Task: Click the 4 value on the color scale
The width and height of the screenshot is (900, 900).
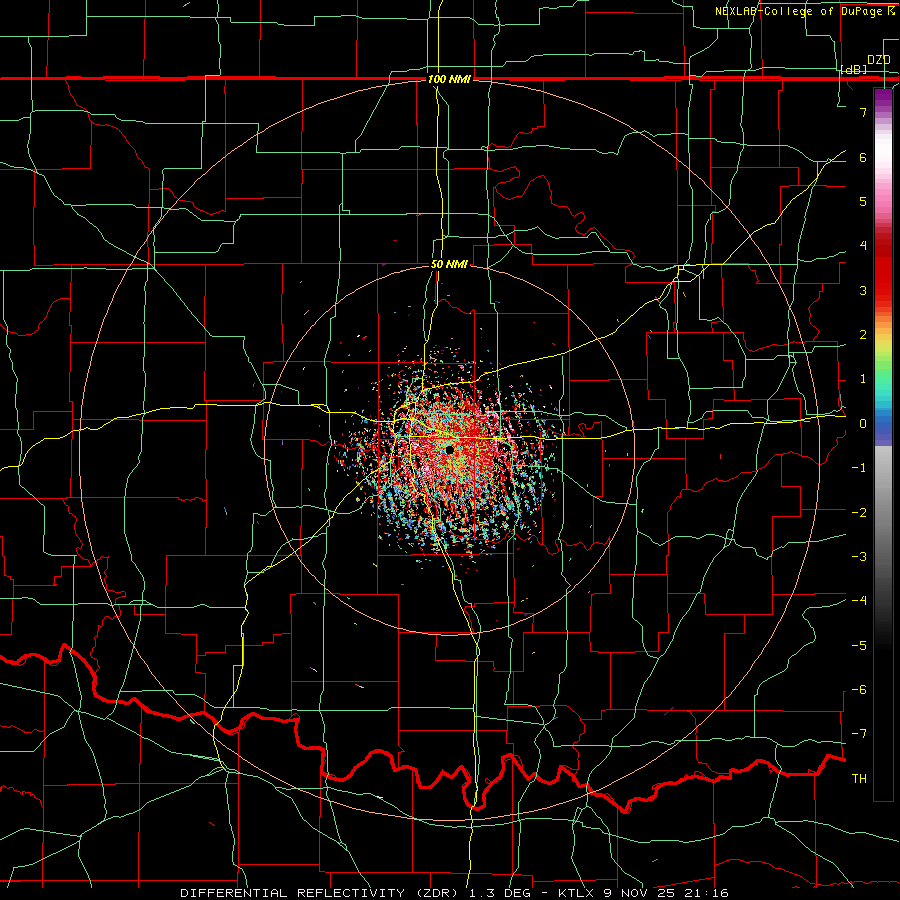Action: click(863, 246)
